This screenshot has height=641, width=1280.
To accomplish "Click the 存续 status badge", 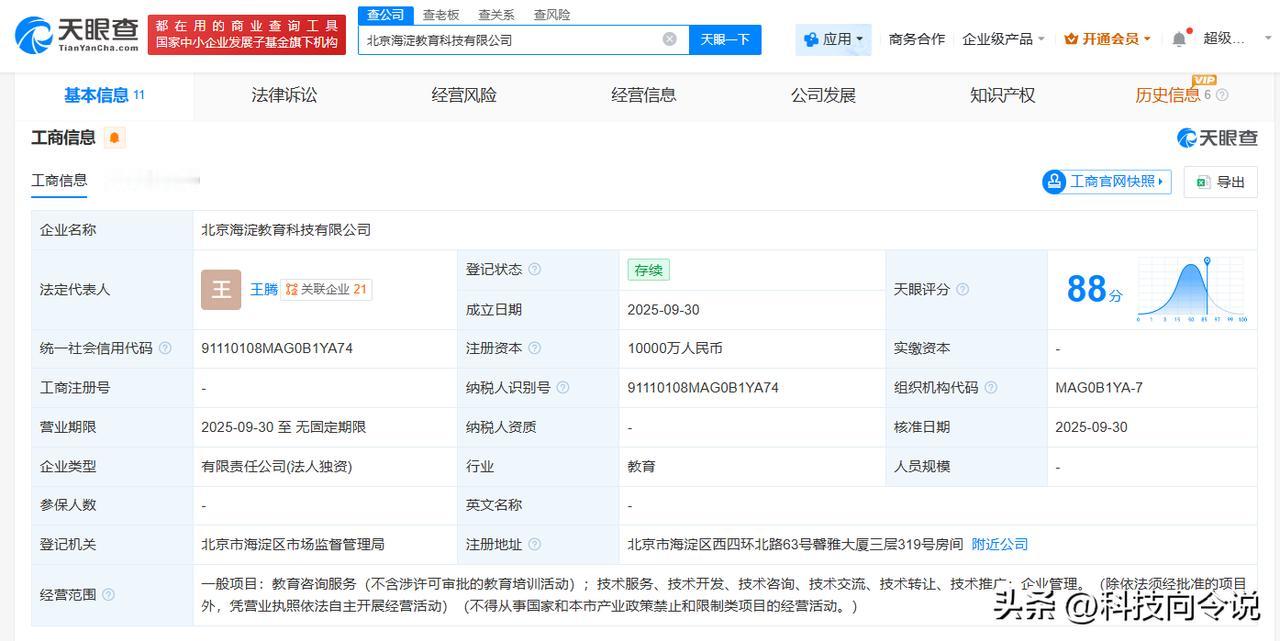I will pyautogui.click(x=648, y=269).
